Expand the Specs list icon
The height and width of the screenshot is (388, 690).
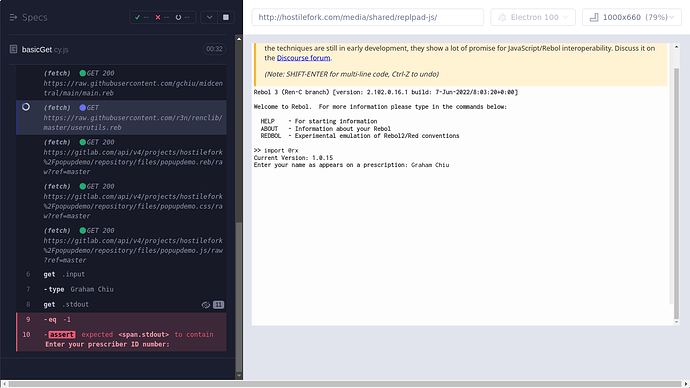pyautogui.click(x=13, y=17)
